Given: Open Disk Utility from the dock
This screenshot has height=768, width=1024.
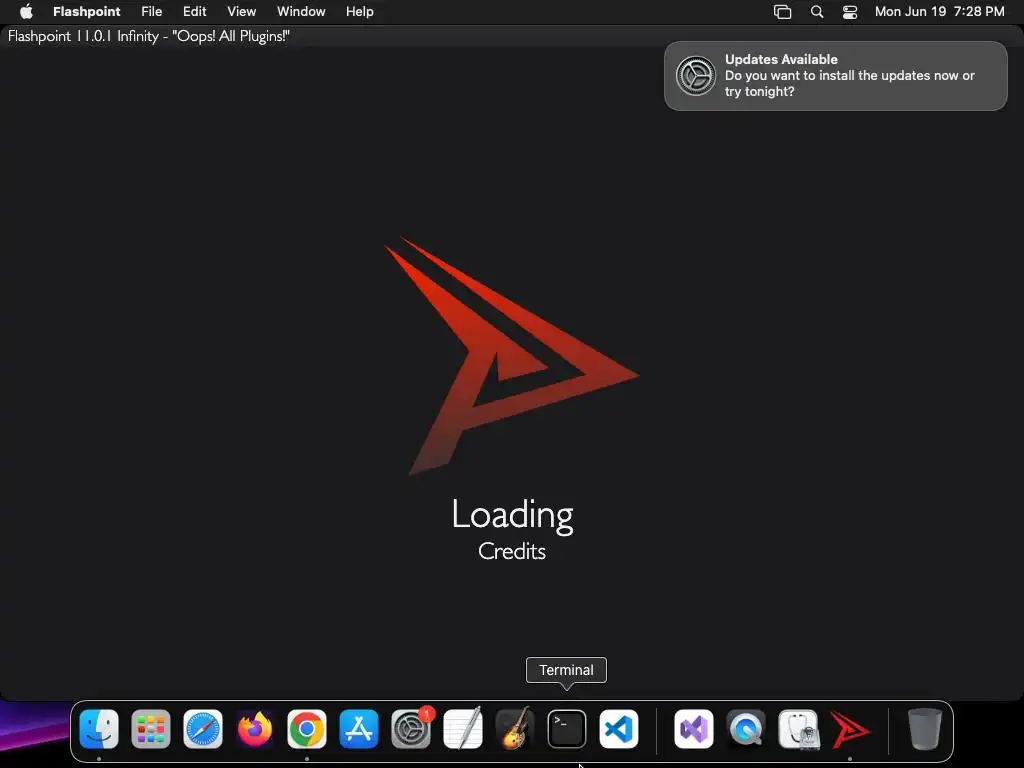Looking at the screenshot, I should (798, 728).
